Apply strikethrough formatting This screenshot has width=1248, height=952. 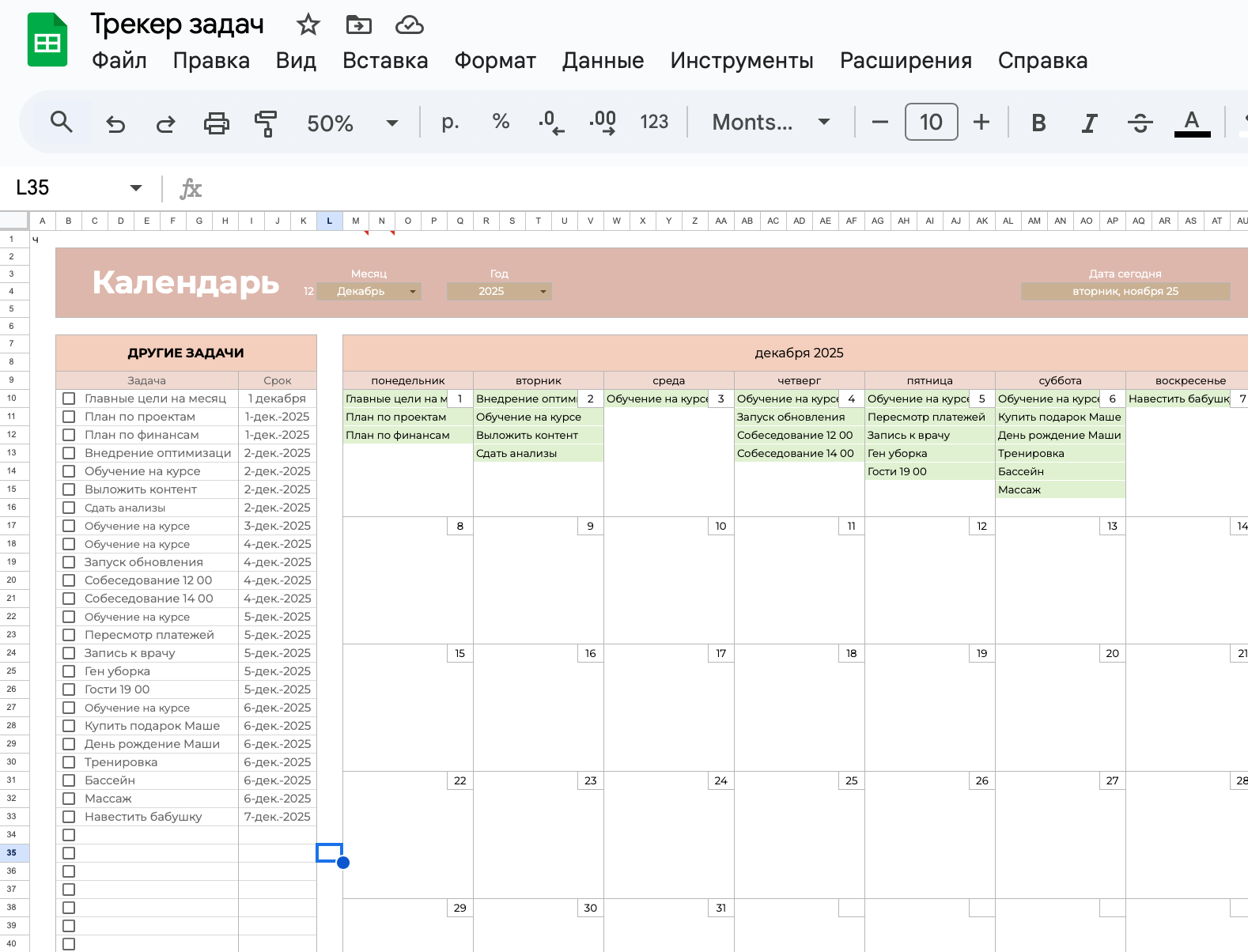click(1140, 123)
